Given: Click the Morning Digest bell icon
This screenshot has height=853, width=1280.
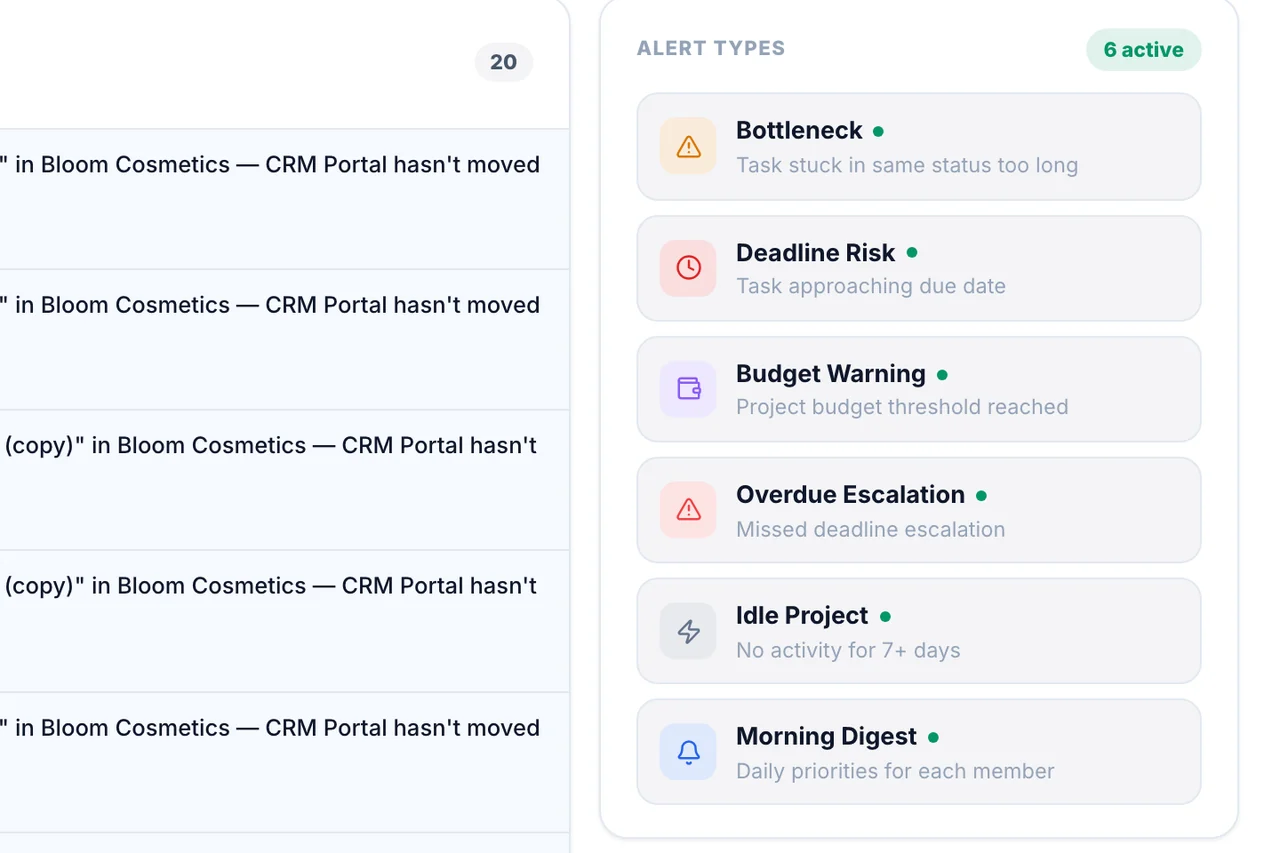Looking at the screenshot, I should pyautogui.click(x=688, y=752).
